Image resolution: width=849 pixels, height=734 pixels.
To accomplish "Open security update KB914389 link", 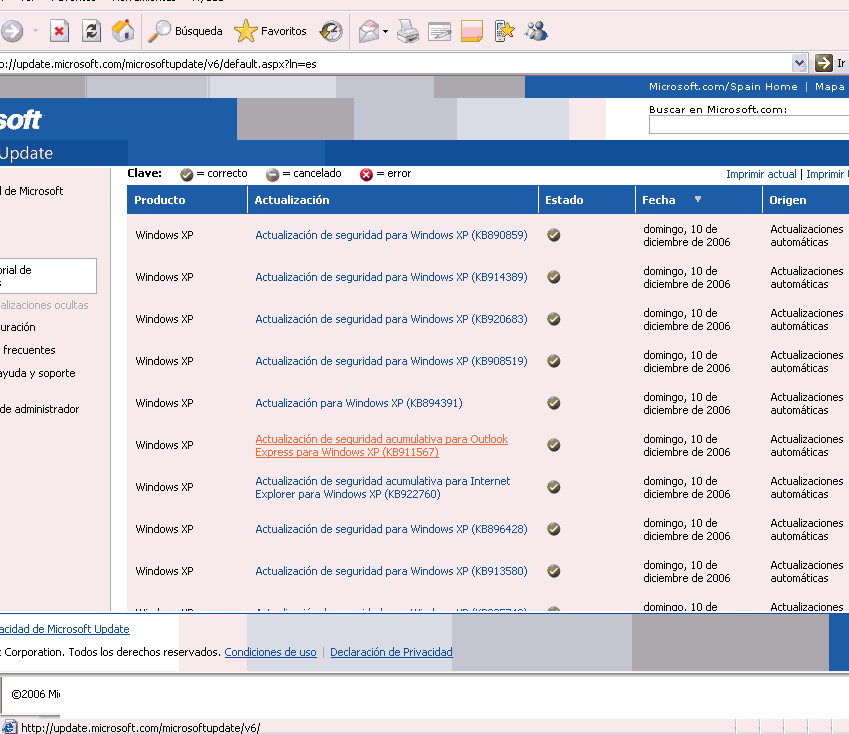I will coord(391,277).
